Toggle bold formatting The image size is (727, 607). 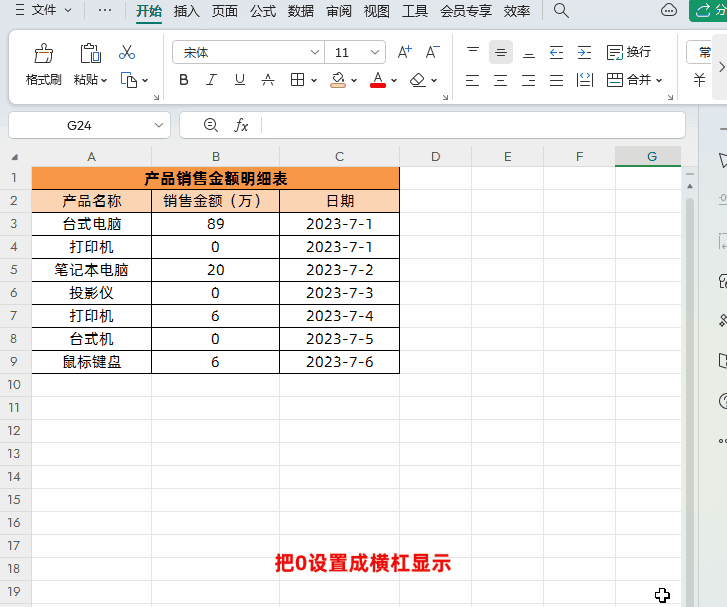coord(184,80)
